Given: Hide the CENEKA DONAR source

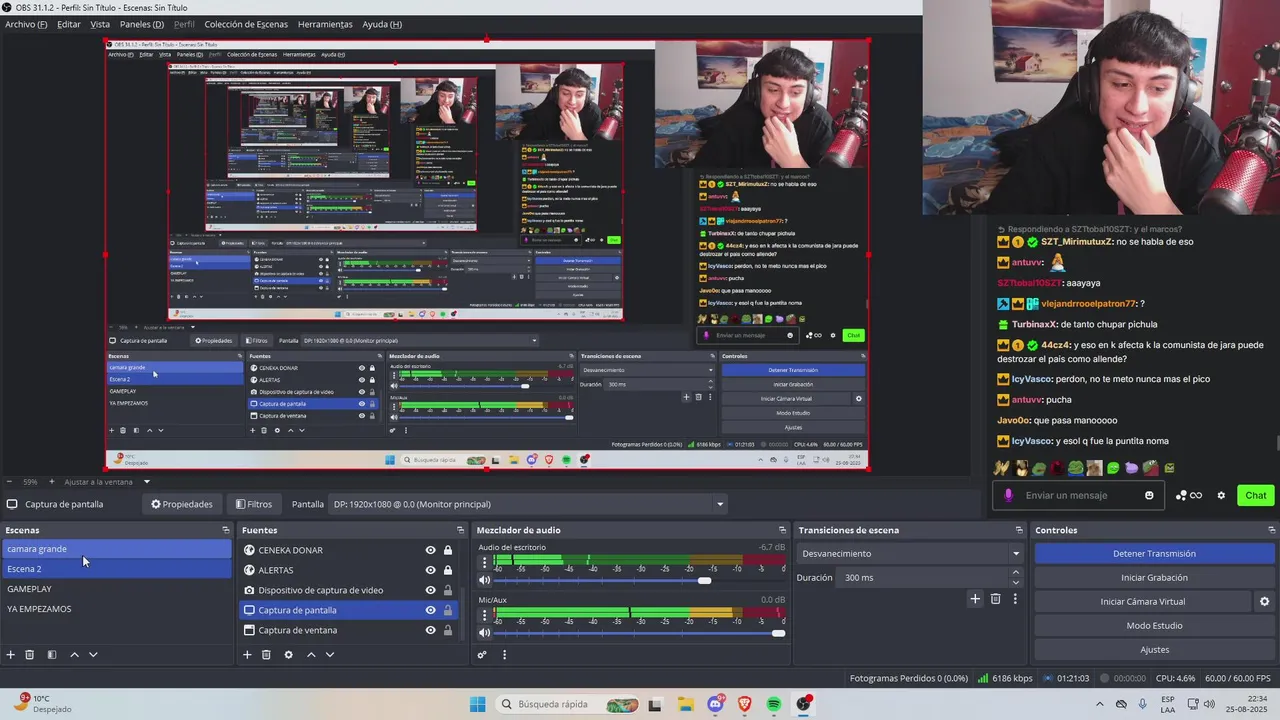Looking at the screenshot, I should (431, 550).
